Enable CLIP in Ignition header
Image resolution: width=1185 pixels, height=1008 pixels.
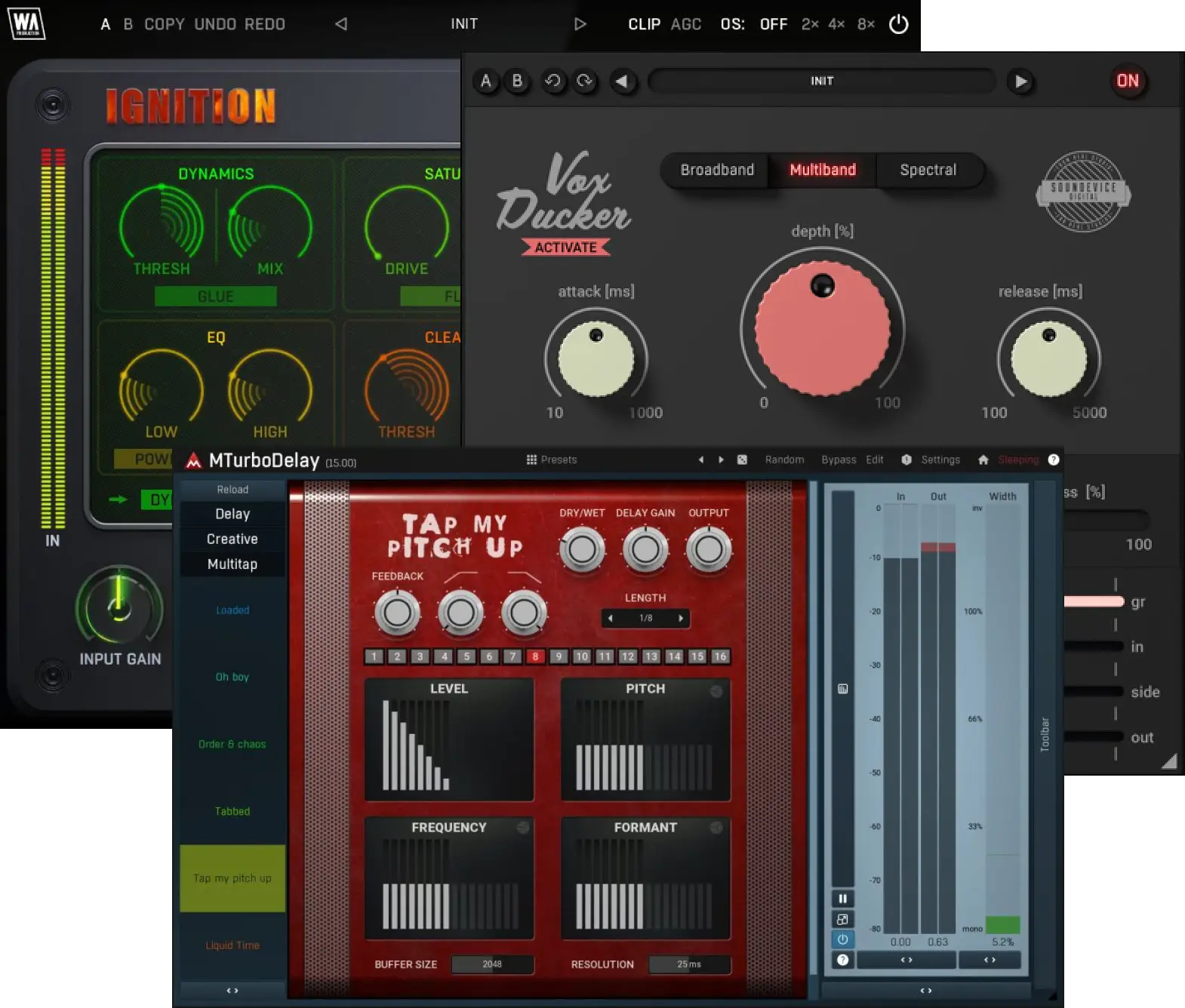[x=644, y=24]
